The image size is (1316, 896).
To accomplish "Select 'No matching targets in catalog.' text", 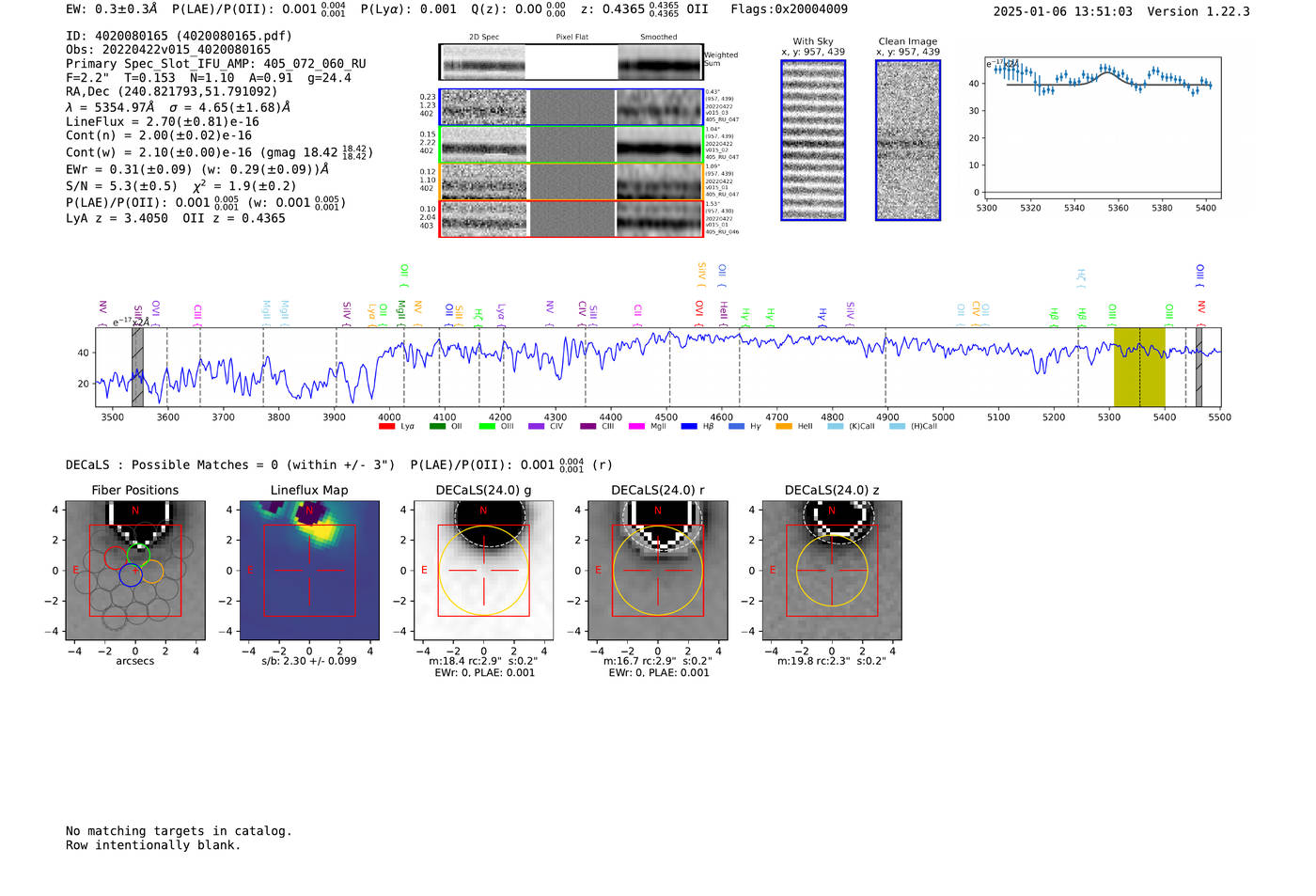I will (x=179, y=831).
